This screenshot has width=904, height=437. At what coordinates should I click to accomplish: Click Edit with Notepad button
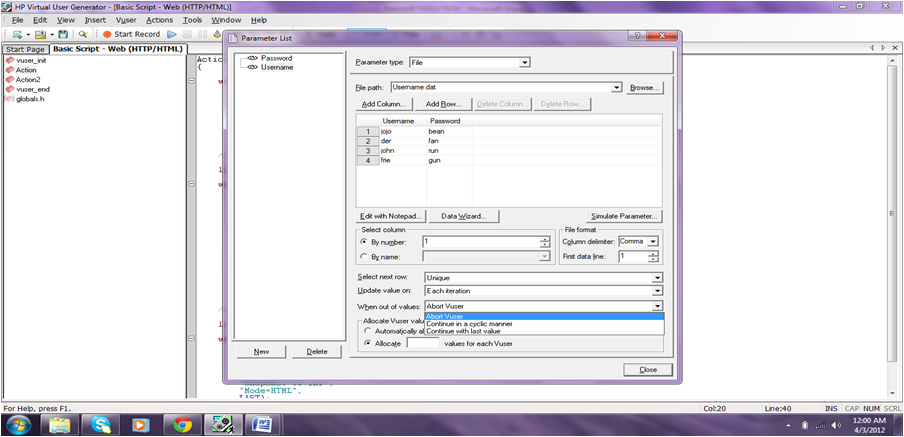(x=391, y=216)
